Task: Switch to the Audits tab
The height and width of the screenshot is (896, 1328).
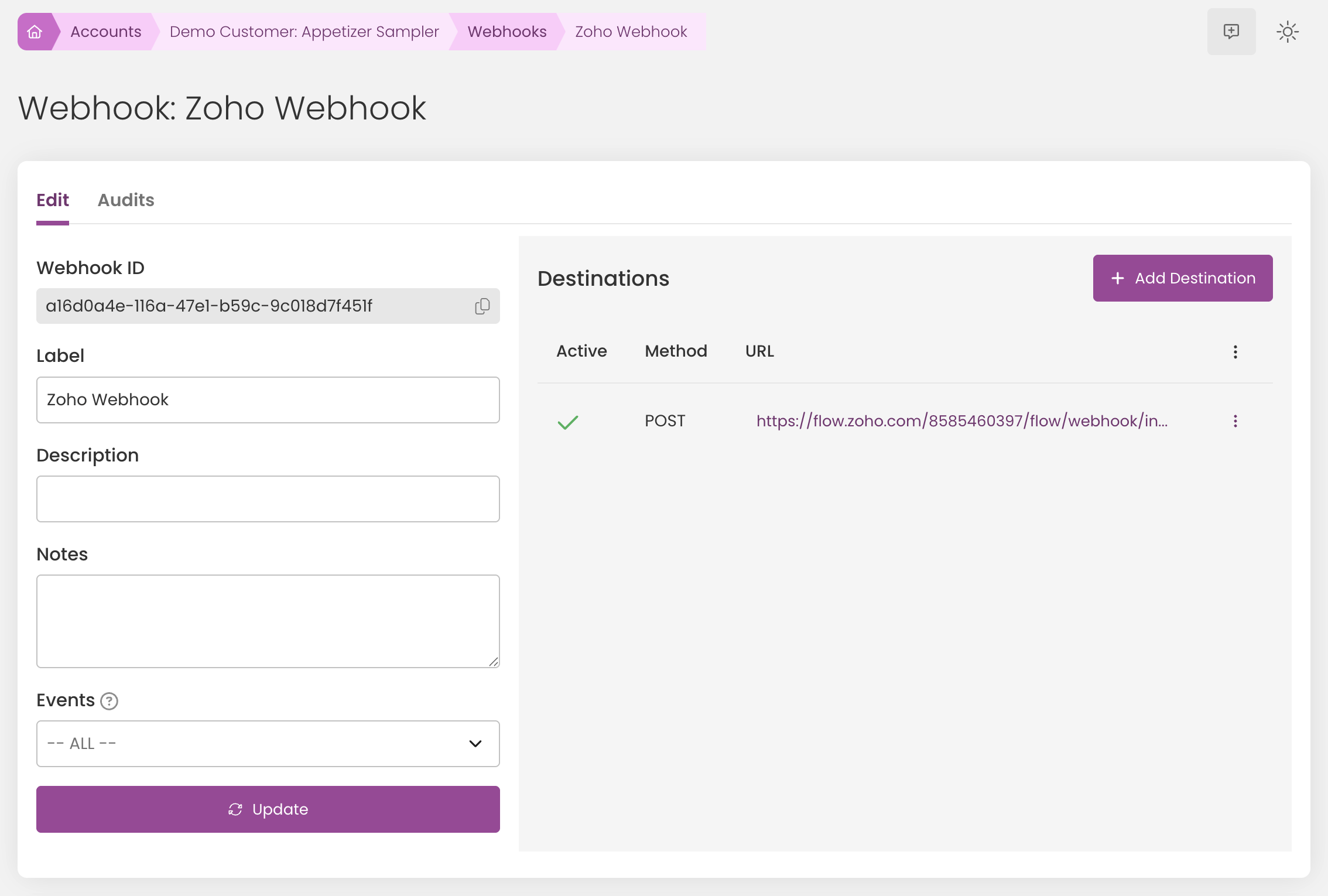Action: coord(126,200)
